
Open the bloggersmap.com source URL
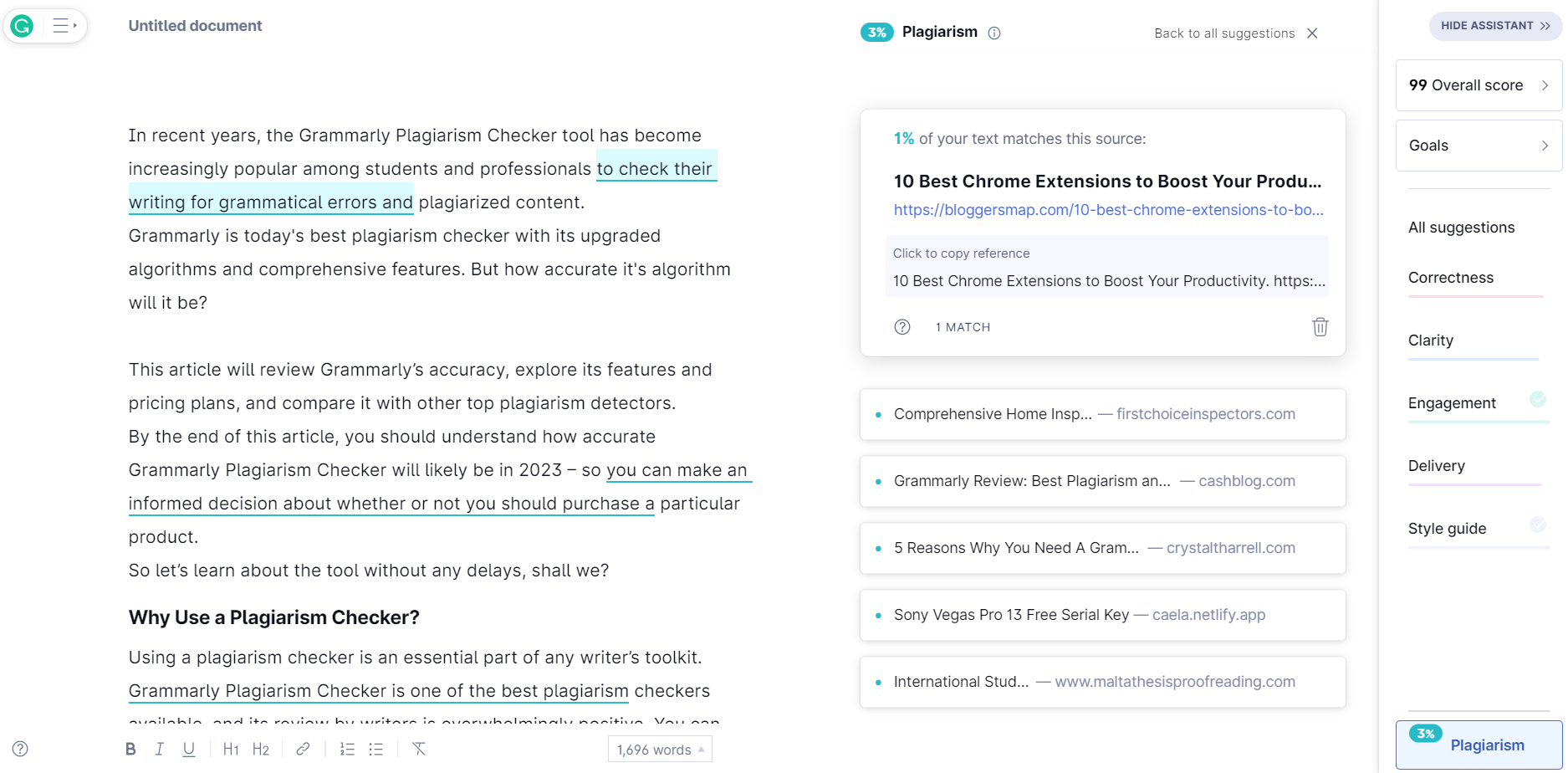(1108, 210)
